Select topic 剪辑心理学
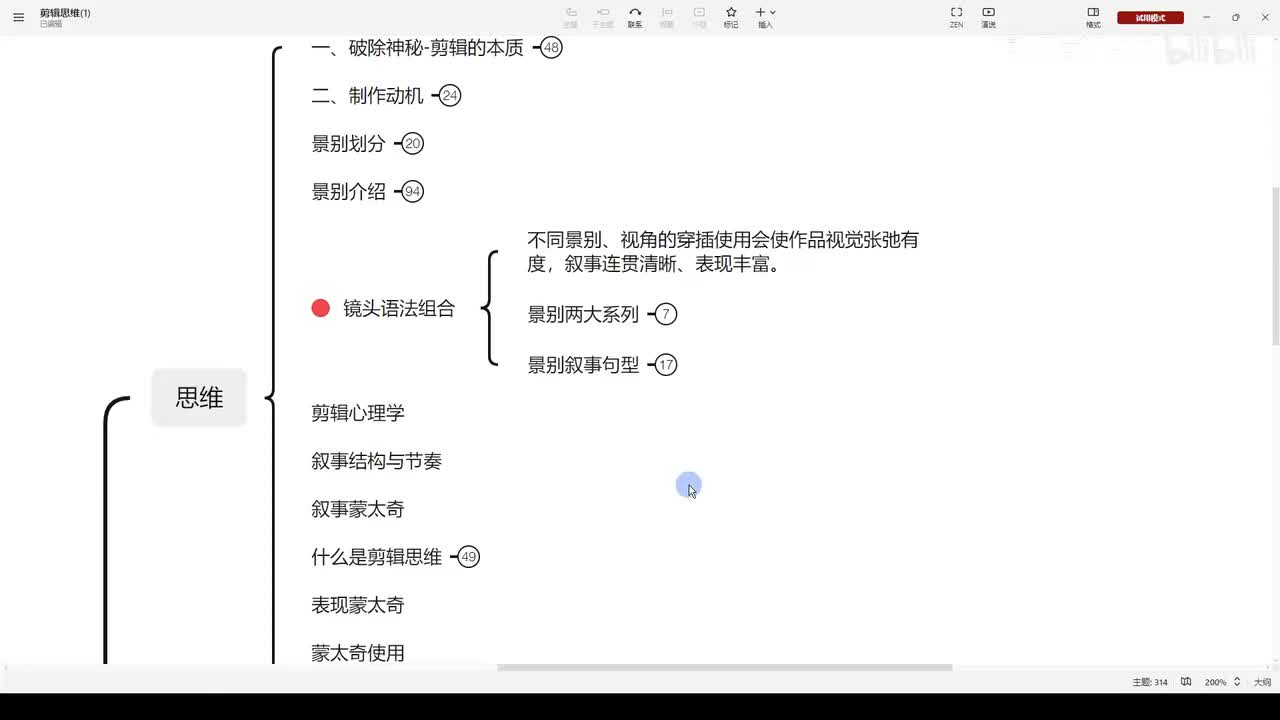1280x720 pixels. click(358, 413)
